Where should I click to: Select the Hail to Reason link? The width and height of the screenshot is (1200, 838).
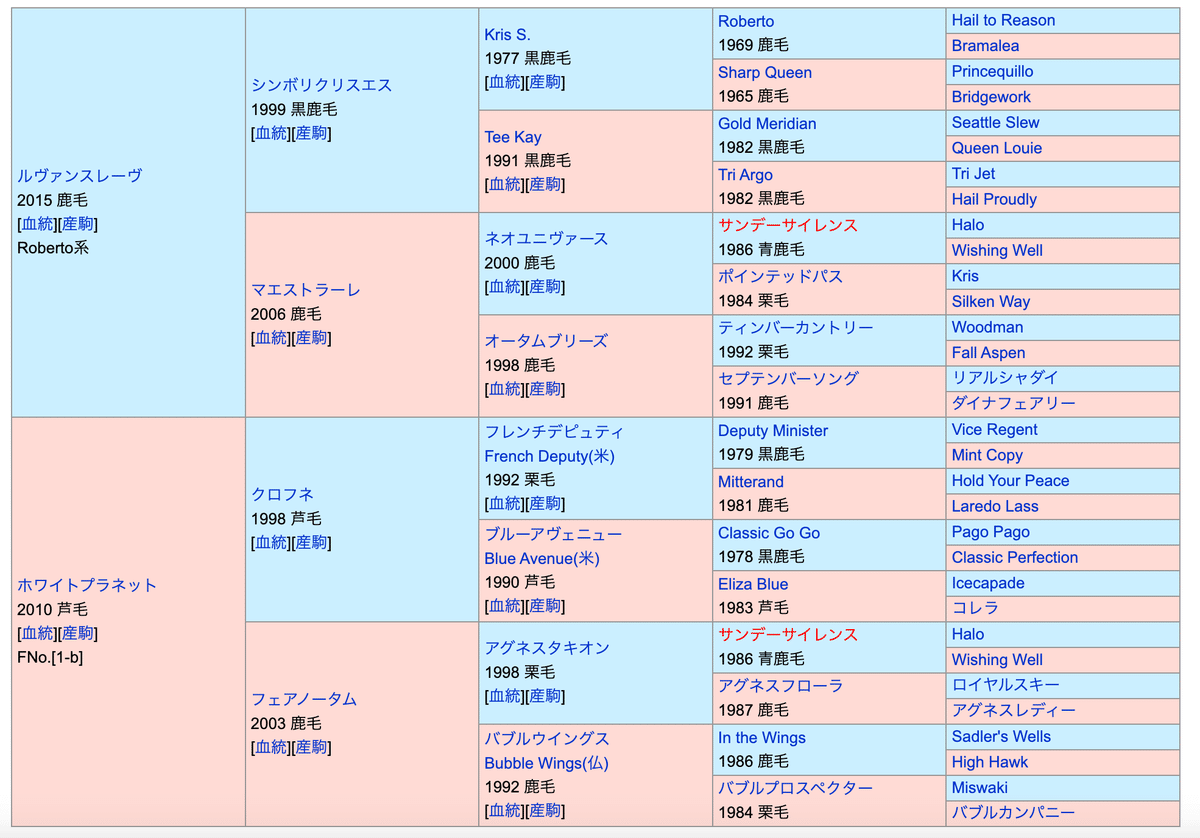(1003, 20)
